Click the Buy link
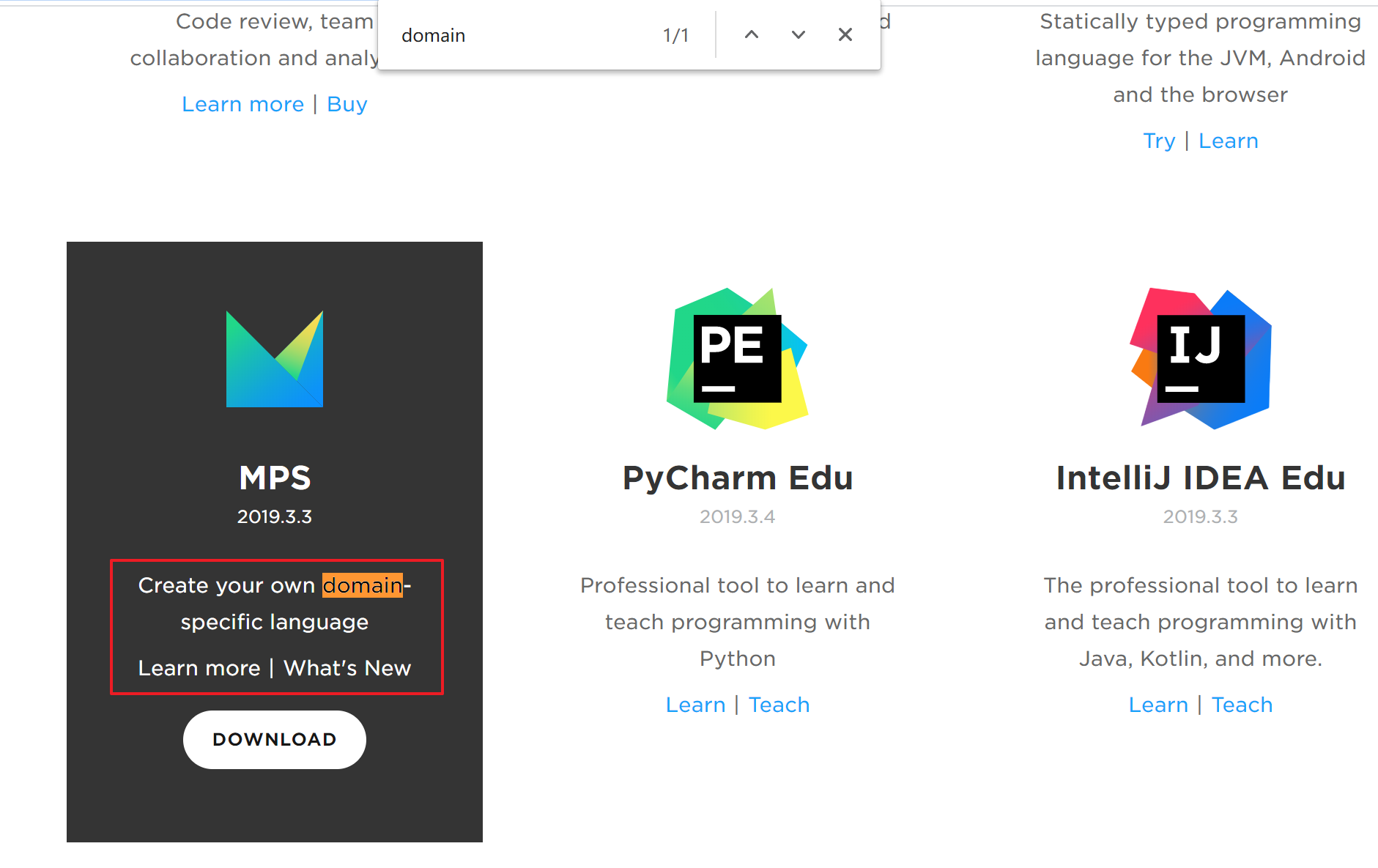This screenshot has height=868, width=1378. [347, 104]
